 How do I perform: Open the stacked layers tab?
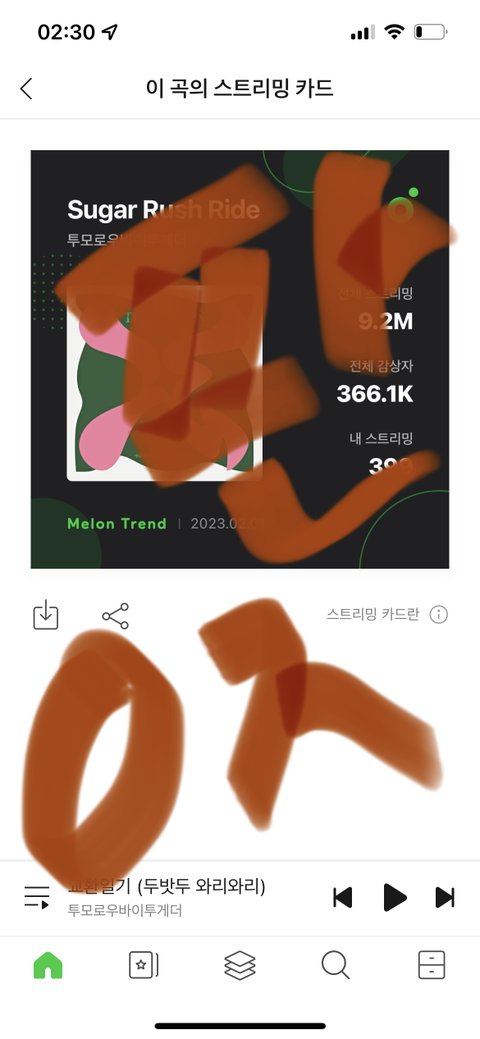click(240, 965)
